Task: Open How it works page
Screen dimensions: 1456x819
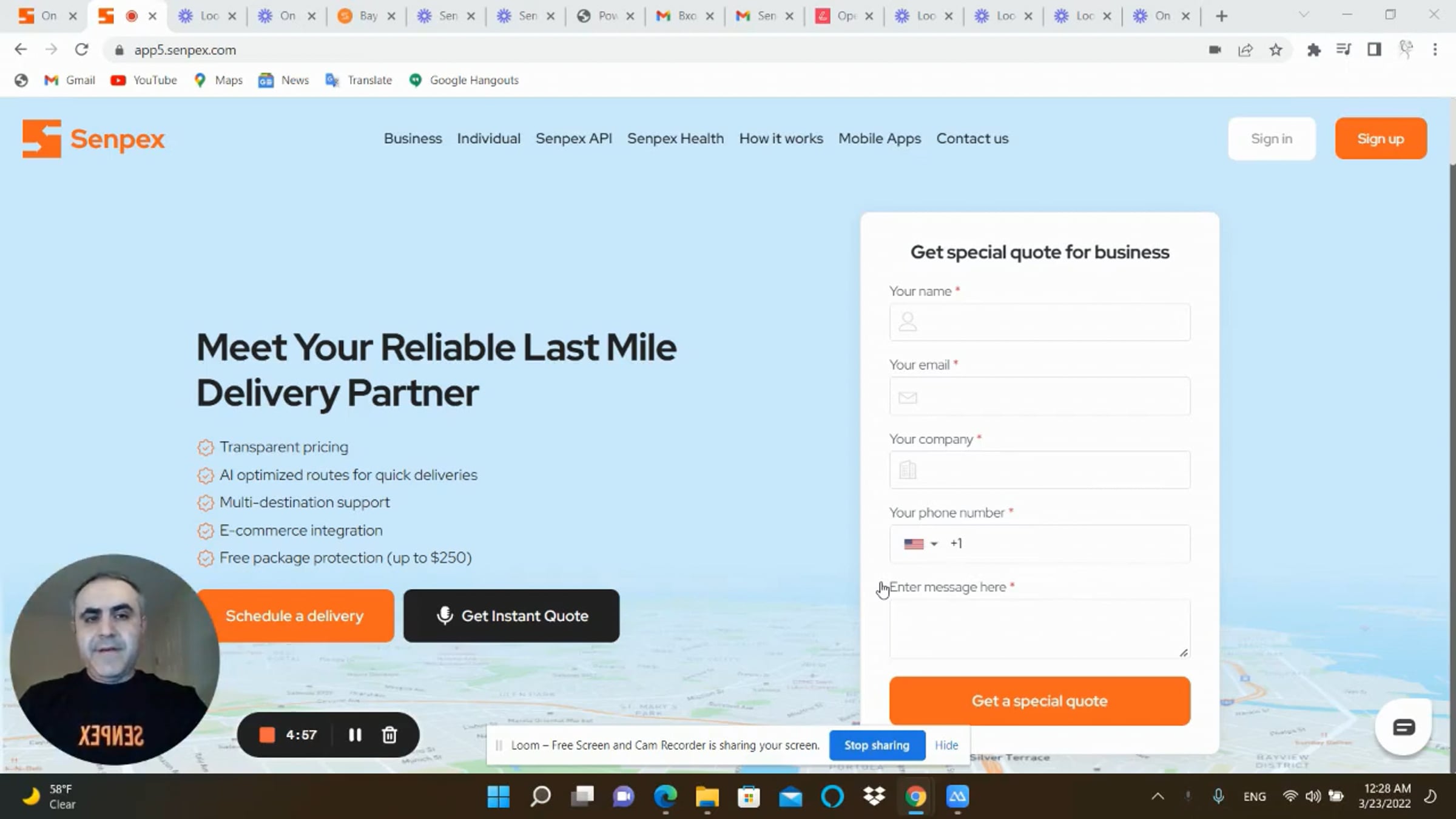Action: click(781, 138)
